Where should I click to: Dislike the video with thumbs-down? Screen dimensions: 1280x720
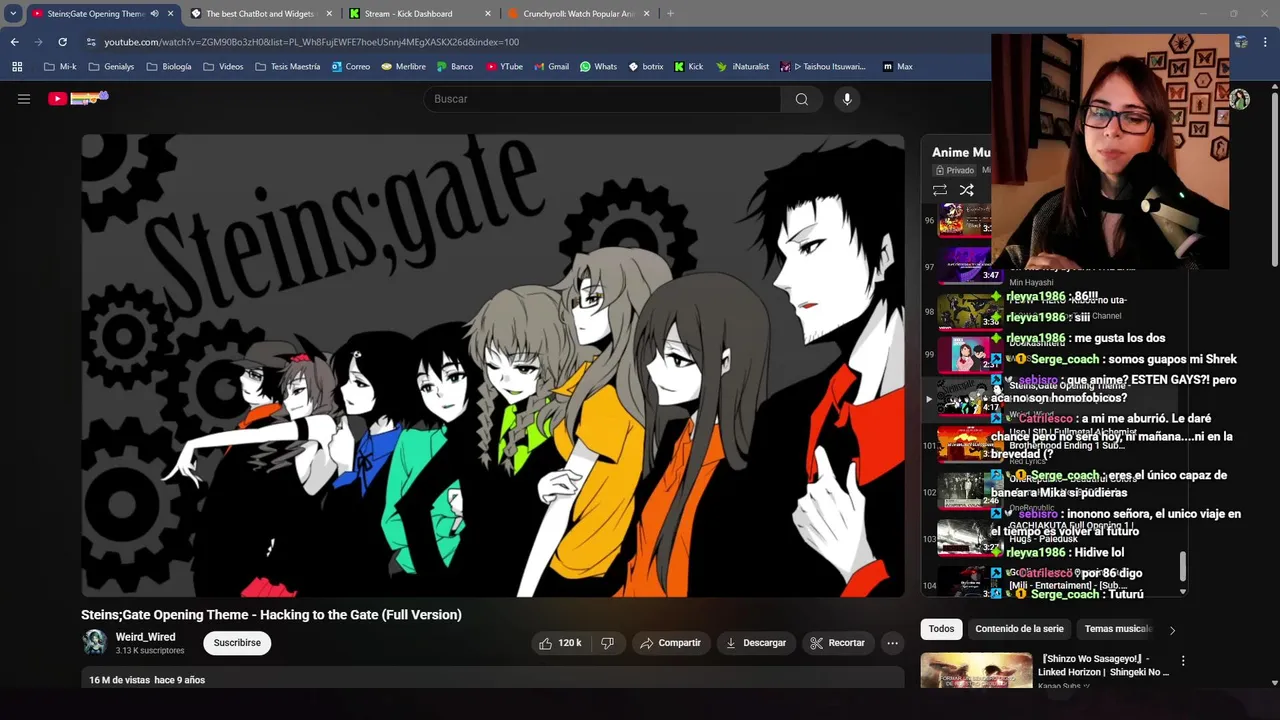tap(607, 643)
